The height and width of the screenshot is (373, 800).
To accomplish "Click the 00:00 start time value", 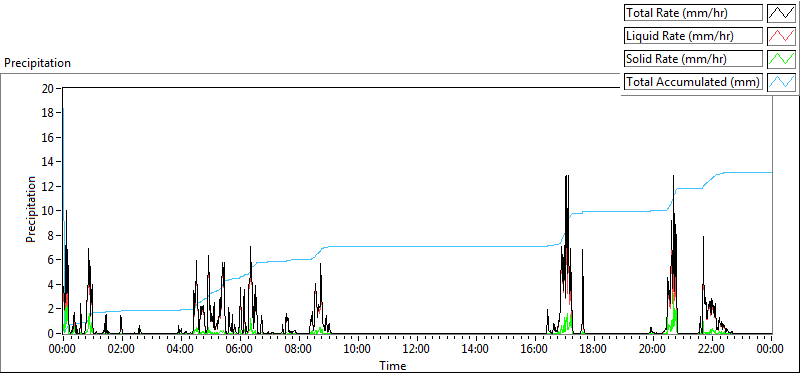I will click(63, 350).
